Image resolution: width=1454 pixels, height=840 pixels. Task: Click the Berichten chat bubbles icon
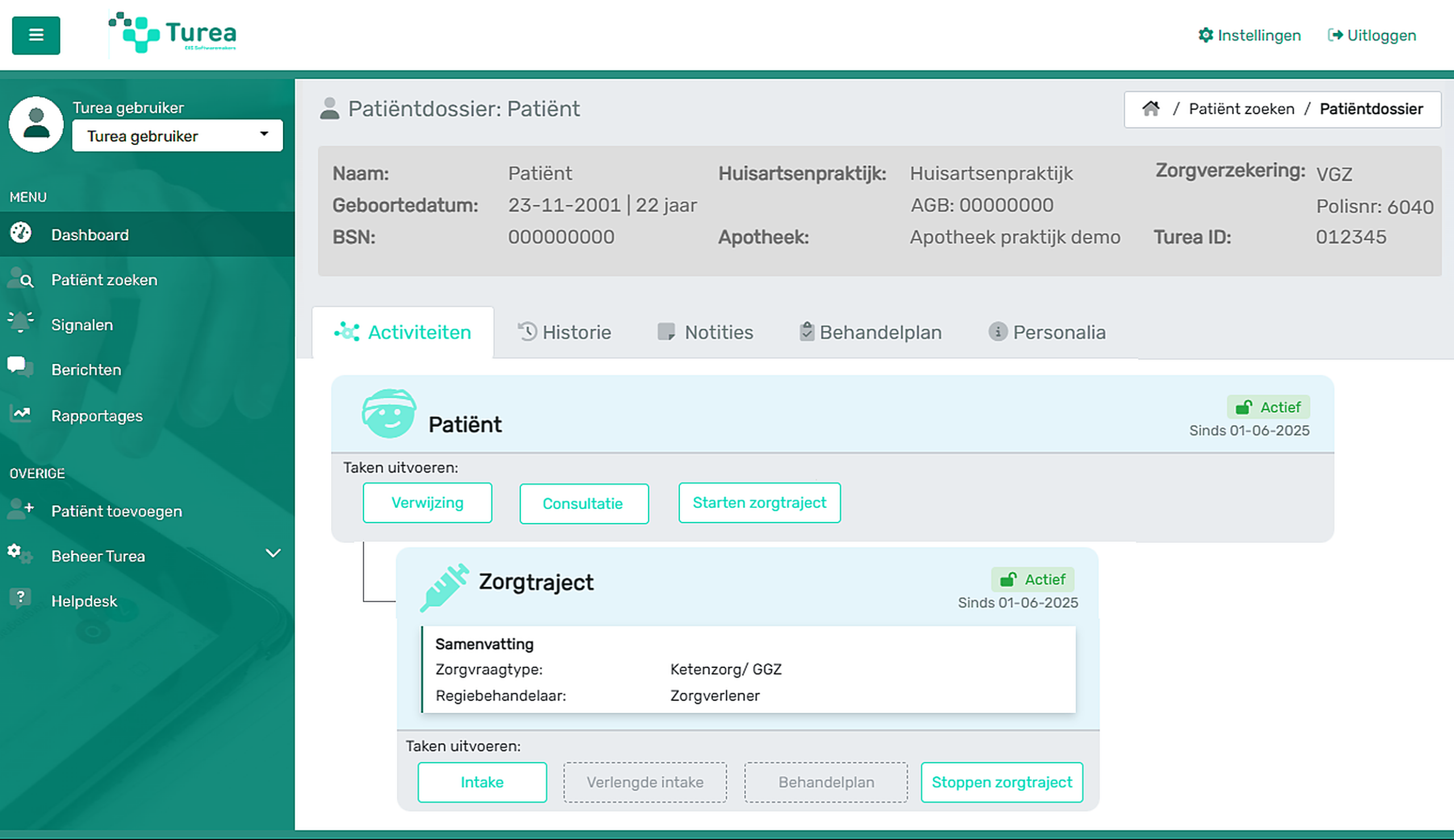click(x=21, y=367)
